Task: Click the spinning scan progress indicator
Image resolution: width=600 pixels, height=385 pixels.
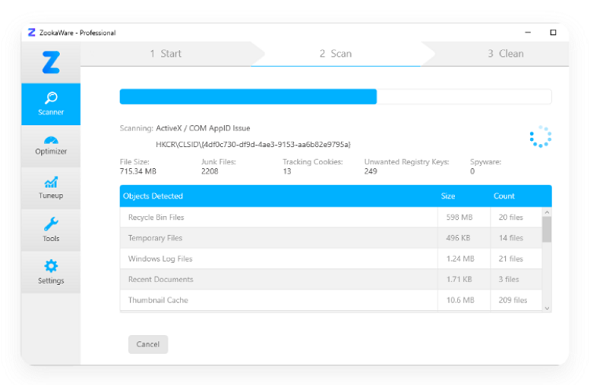Action: coord(540,137)
